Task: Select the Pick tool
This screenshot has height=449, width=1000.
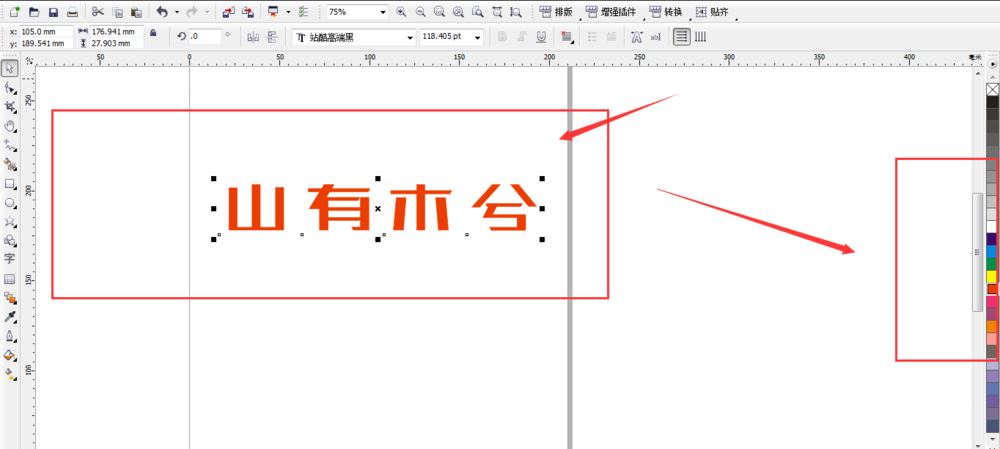Action: coord(10,68)
